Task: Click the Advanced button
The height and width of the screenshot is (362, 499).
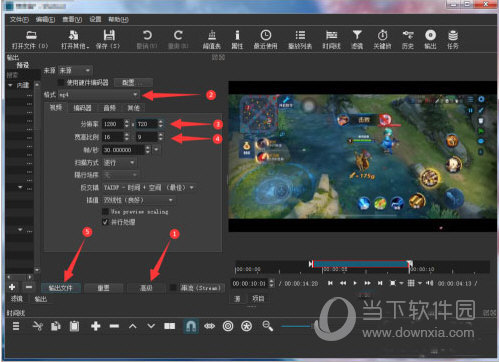Action: pyautogui.click(x=146, y=287)
